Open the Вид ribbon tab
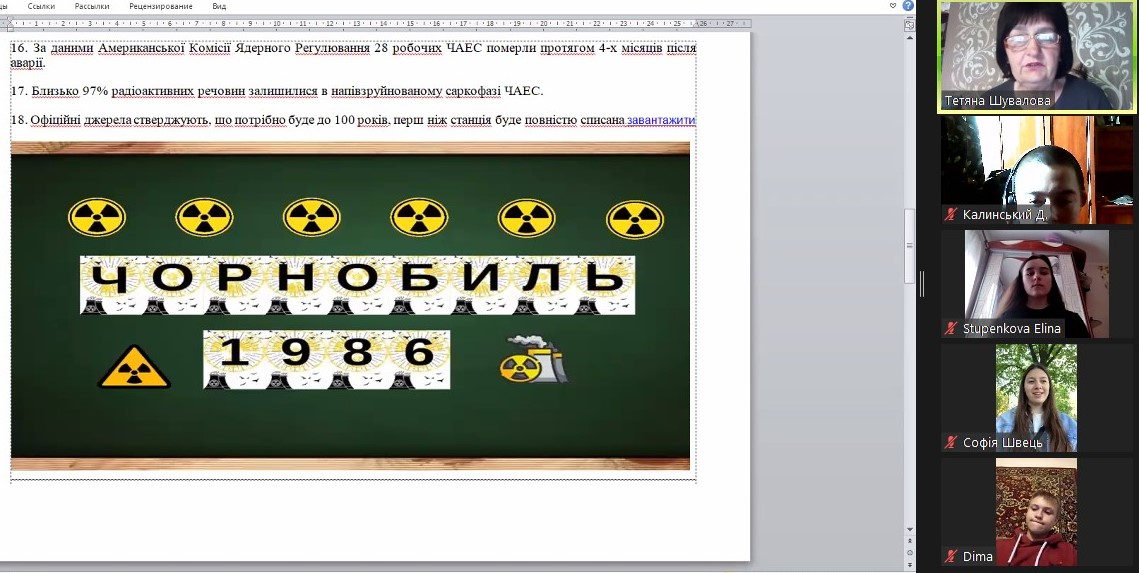 pos(219,6)
